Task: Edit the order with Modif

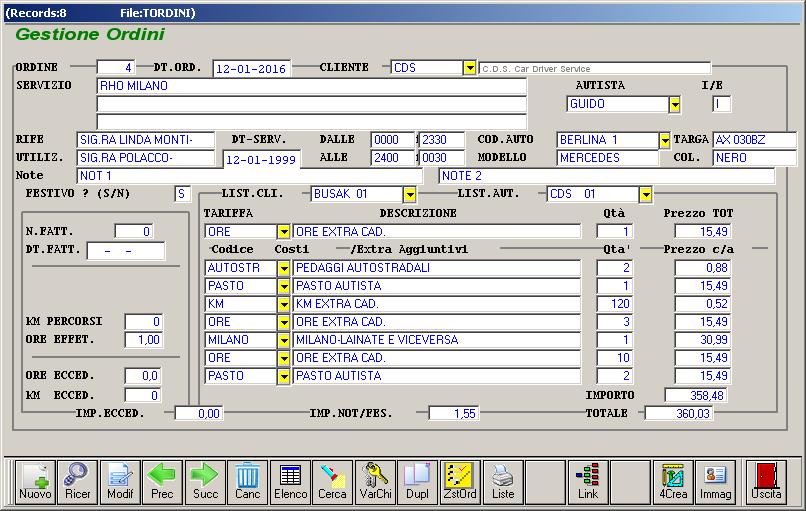Action: tap(120, 481)
